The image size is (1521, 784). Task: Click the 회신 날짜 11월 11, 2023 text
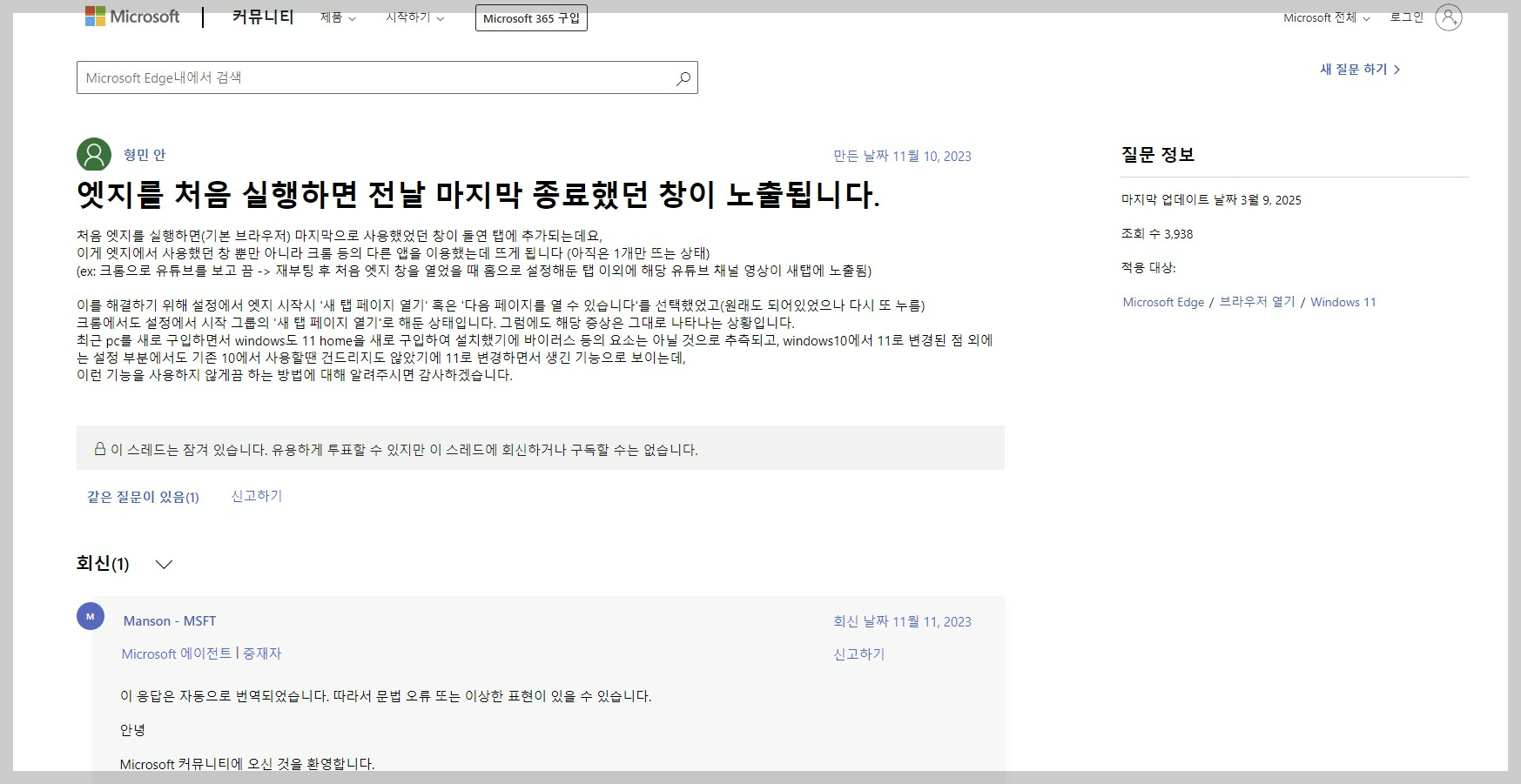click(902, 621)
